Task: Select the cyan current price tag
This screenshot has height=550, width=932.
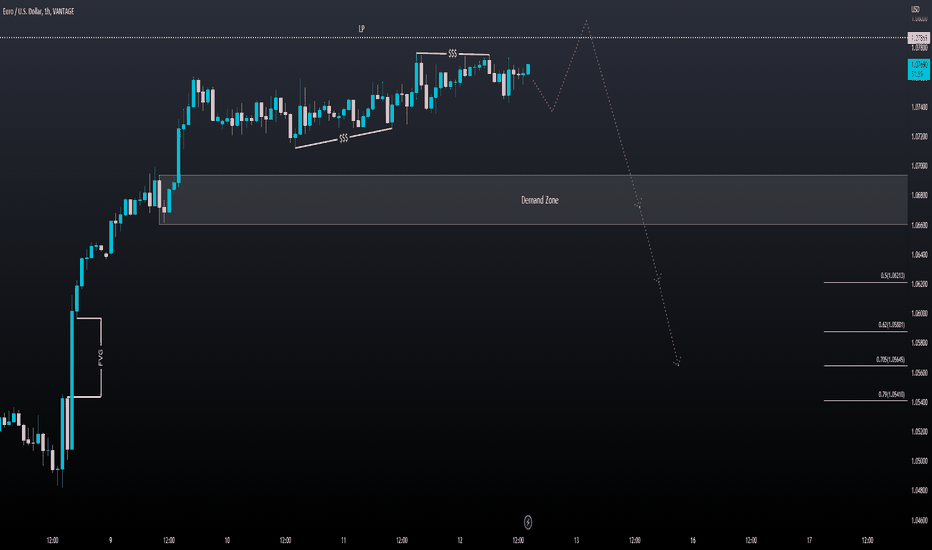Action: 919,69
